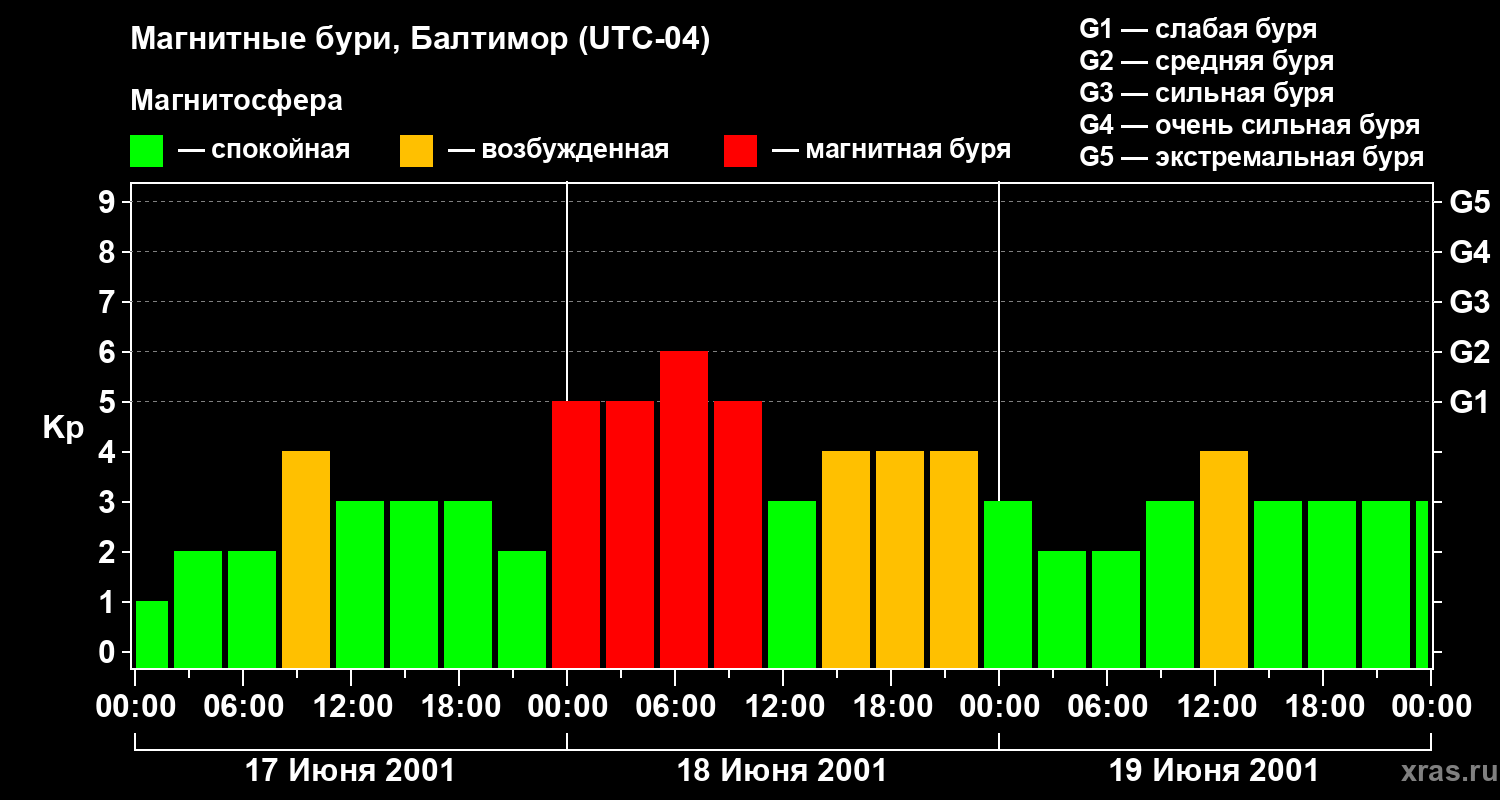Image resolution: width=1500 pixels, height=800 pixels.
Task: Click the orange 'возбужденная' legend swatch
Action: [416, 151]
